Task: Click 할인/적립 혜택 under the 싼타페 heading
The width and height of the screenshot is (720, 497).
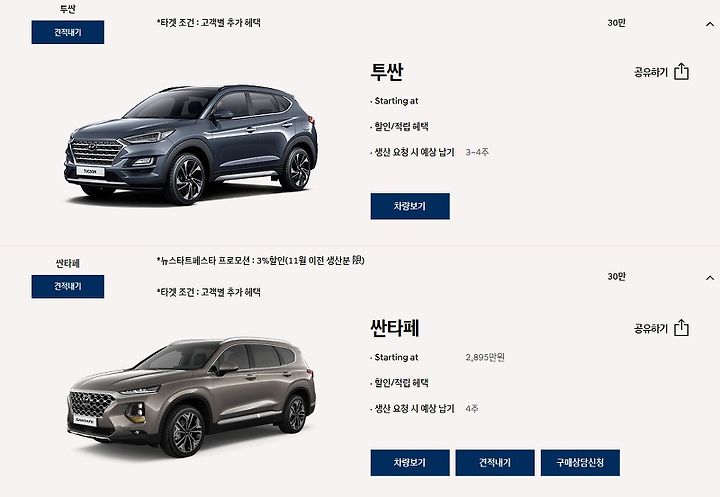Action: pyautogui.click(x=401, y=383)
